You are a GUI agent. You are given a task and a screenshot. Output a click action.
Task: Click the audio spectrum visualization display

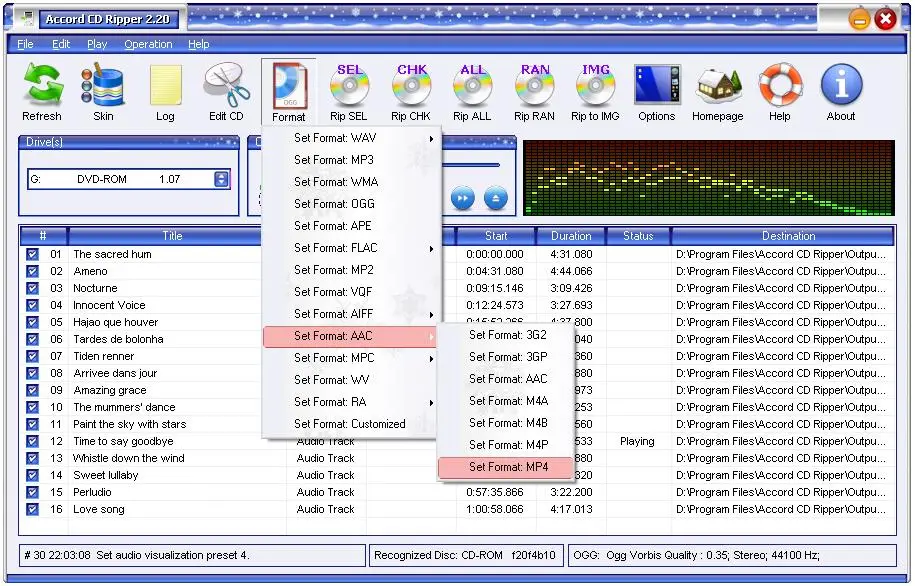tap(709, 178)
